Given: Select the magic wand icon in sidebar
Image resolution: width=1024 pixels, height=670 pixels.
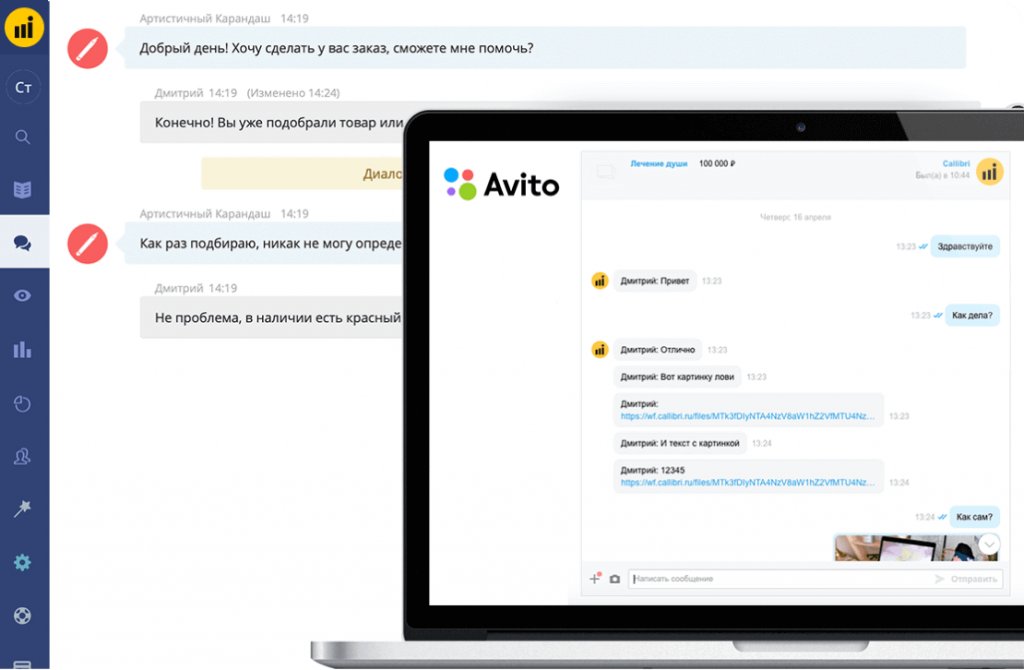Looking at the screenshot, I should pyautogui.click(x=24, y=509).
